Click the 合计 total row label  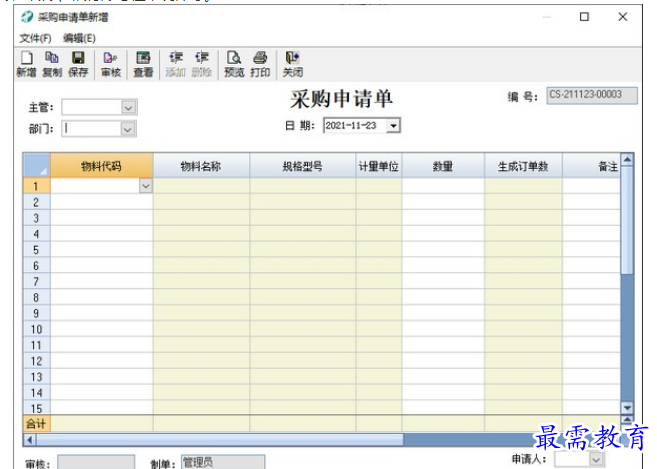36,424
